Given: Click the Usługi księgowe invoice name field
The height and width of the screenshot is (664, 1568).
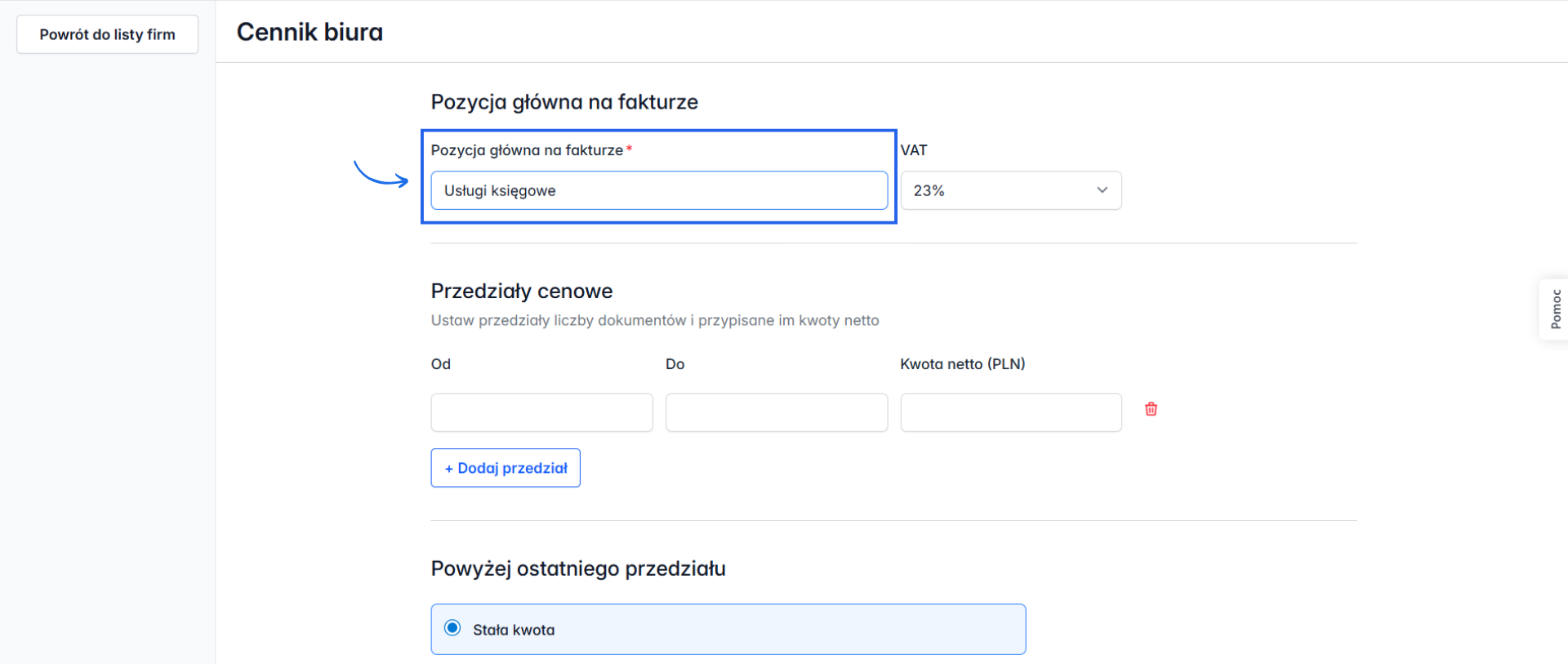Looking at the screenshot, I should [x=659, y=190].
